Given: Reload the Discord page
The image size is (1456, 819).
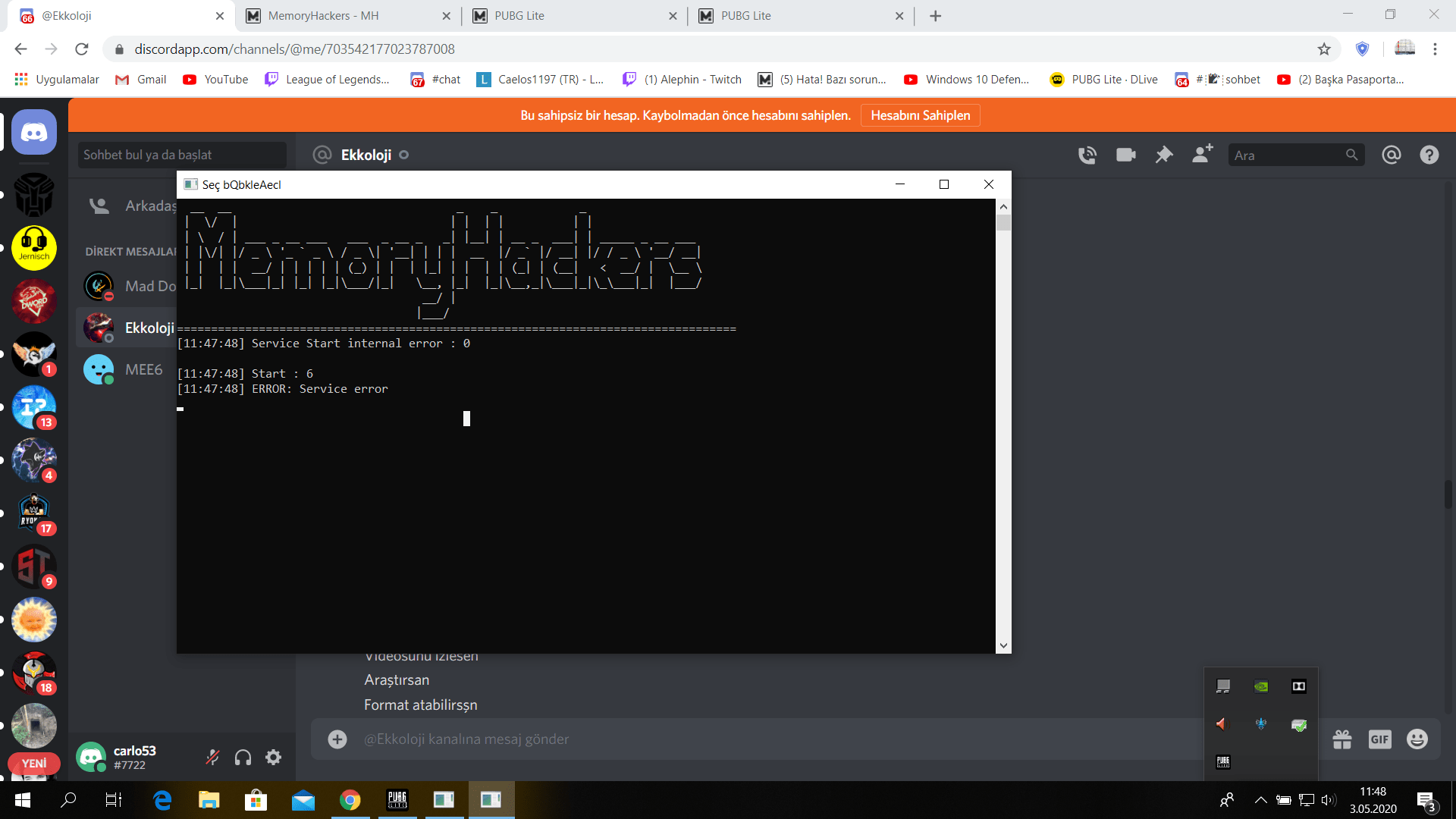Looking at the screenshot, I should pos(82,49).
